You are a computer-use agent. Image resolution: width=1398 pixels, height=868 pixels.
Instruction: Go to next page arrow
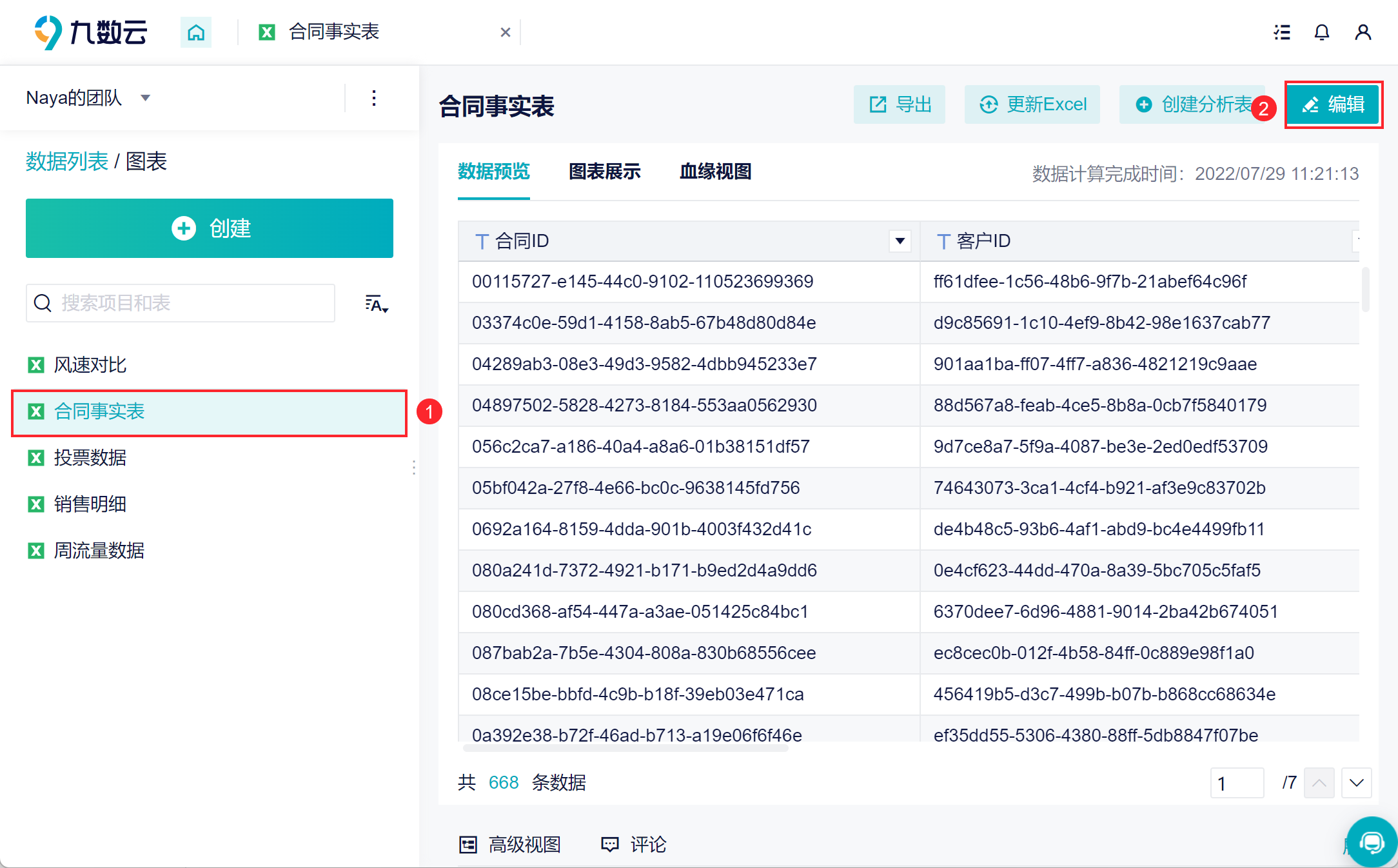(1356, 783)
